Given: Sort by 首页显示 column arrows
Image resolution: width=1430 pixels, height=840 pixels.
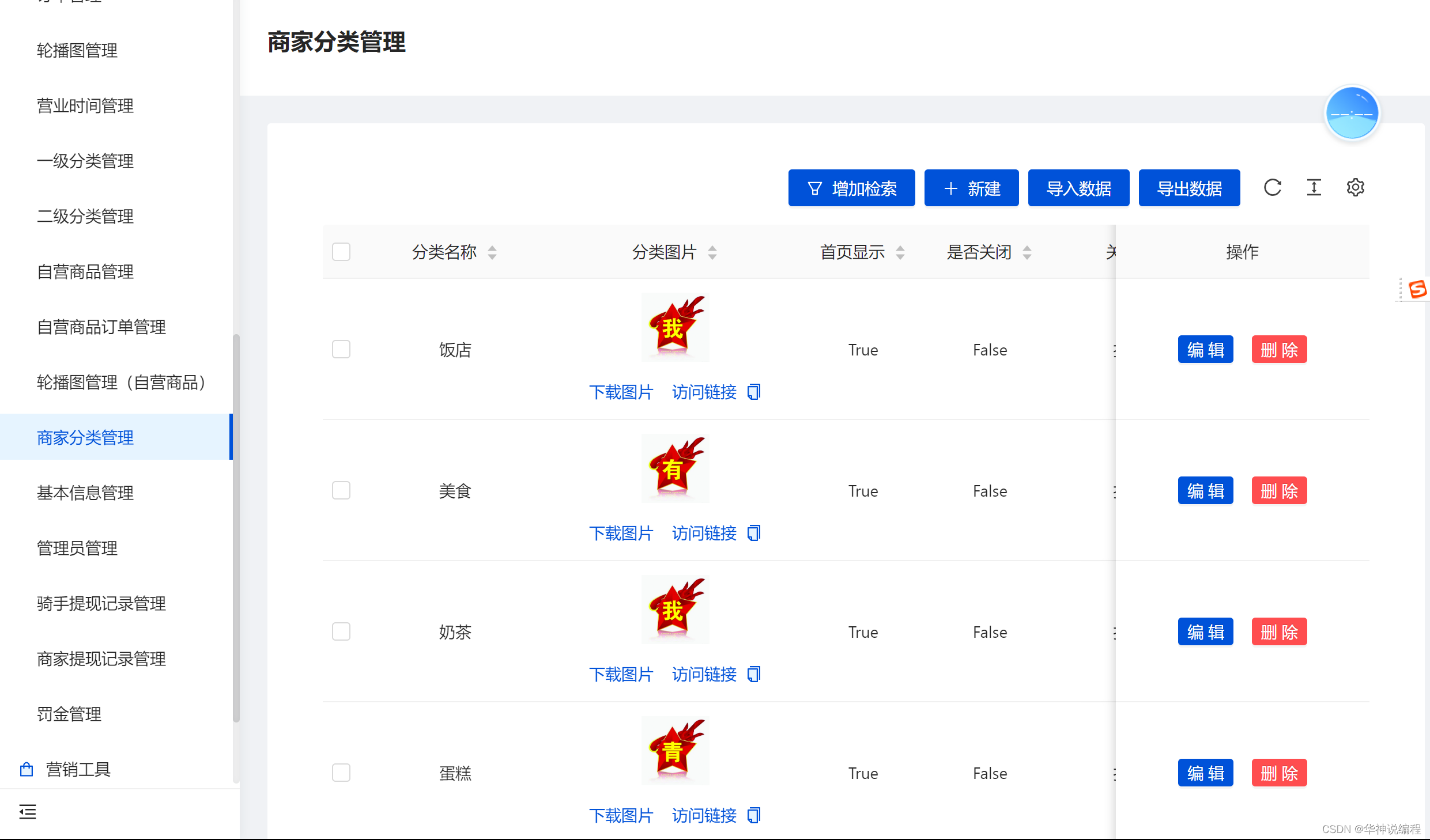Looking at the screenshot, I should [x=900, y=252].
